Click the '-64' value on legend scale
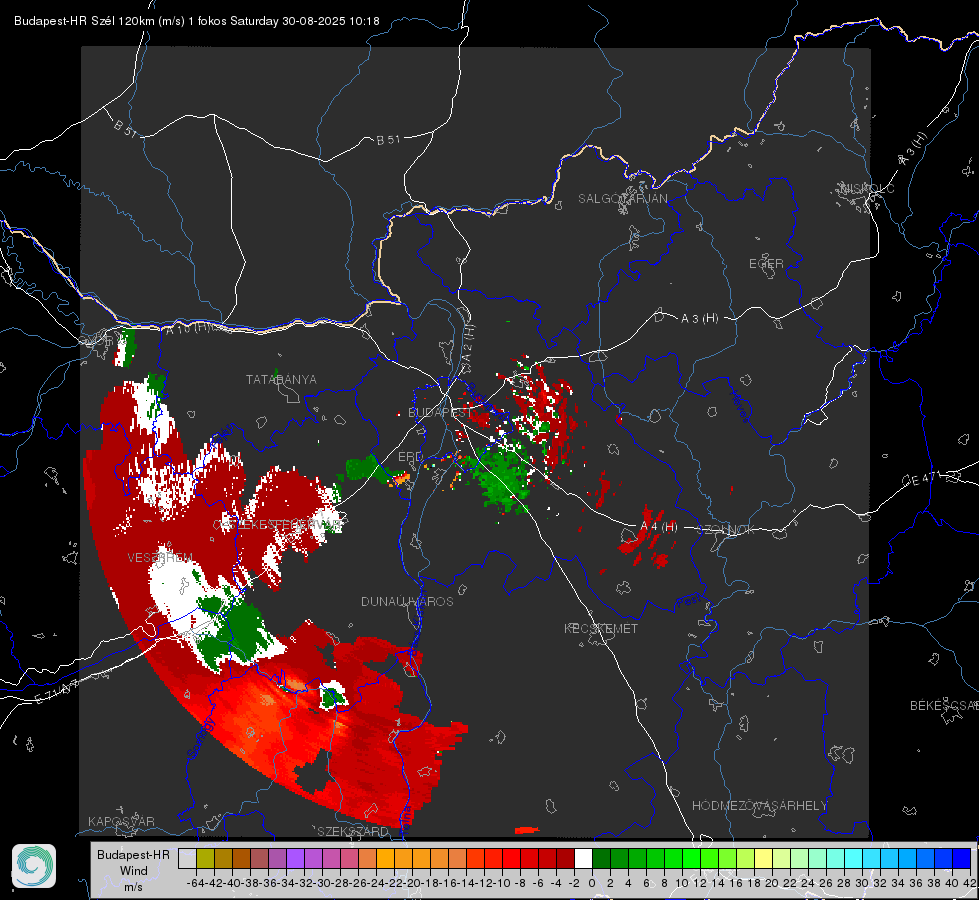 [x=196, y=883]
